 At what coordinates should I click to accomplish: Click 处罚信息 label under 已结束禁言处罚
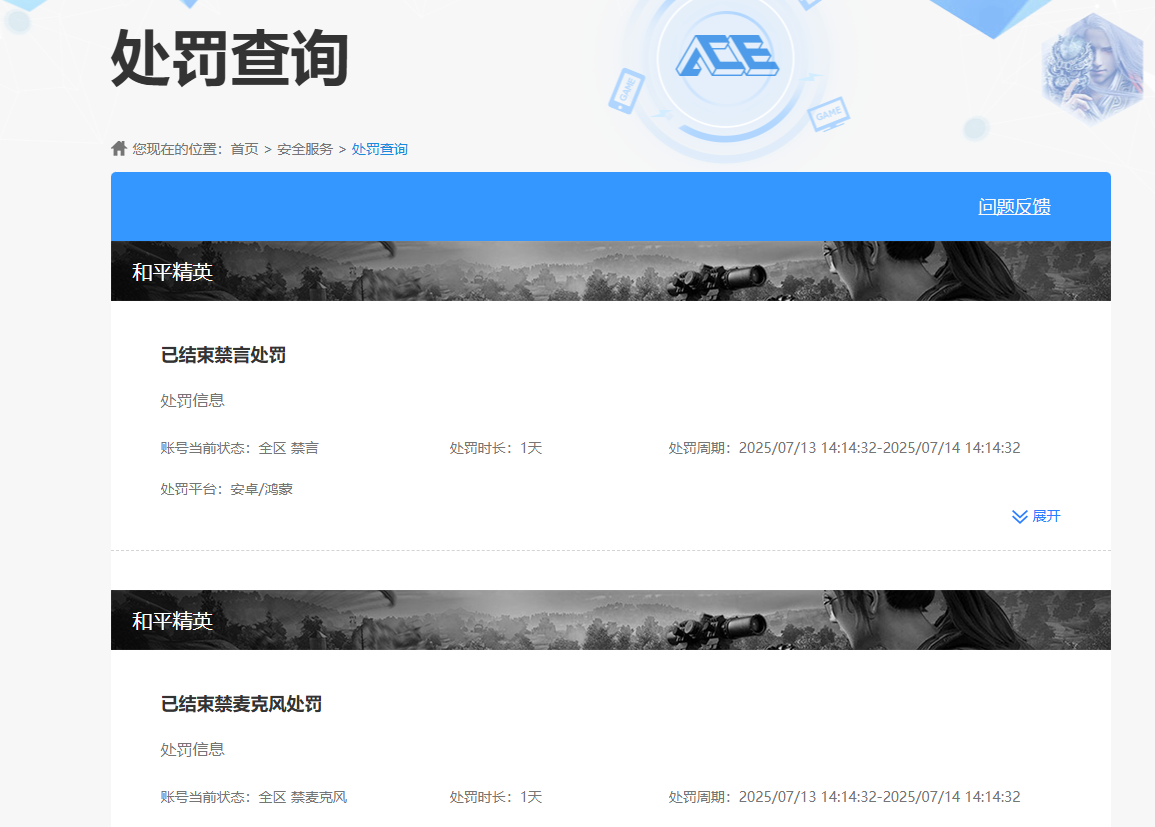(x=192, y=401)
